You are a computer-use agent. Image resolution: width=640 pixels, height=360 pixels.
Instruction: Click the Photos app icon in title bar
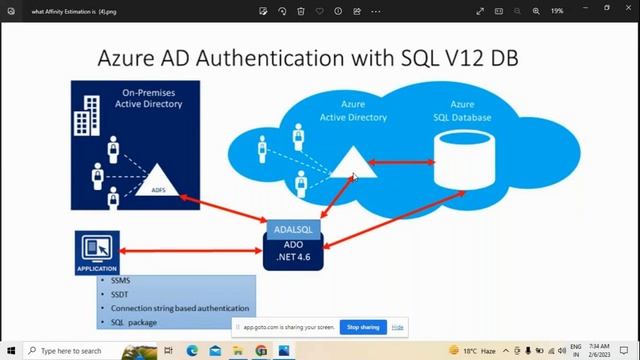pyautogui.click(x=11, y=11)
